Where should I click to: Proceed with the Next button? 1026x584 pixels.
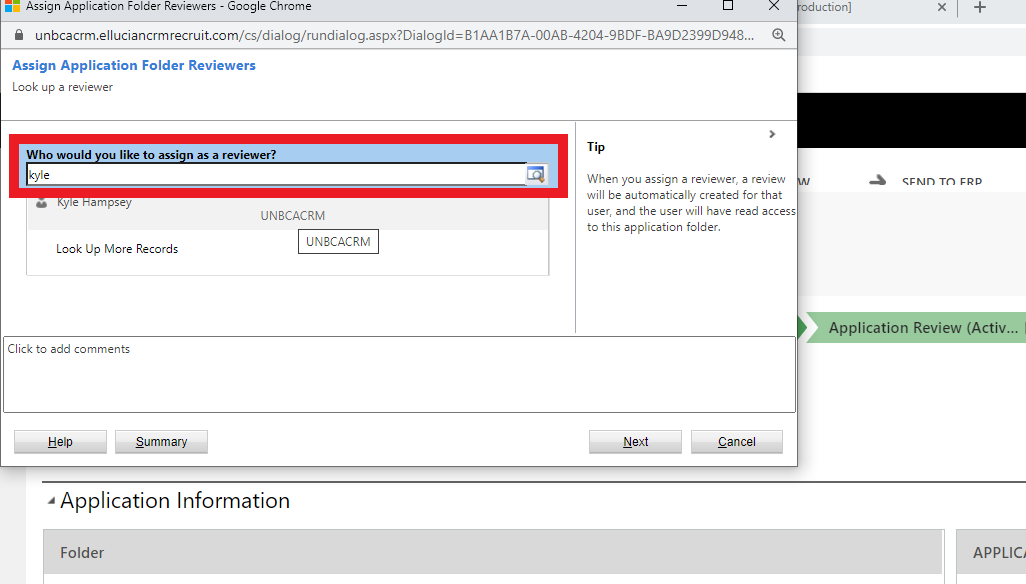click(635, 442)
